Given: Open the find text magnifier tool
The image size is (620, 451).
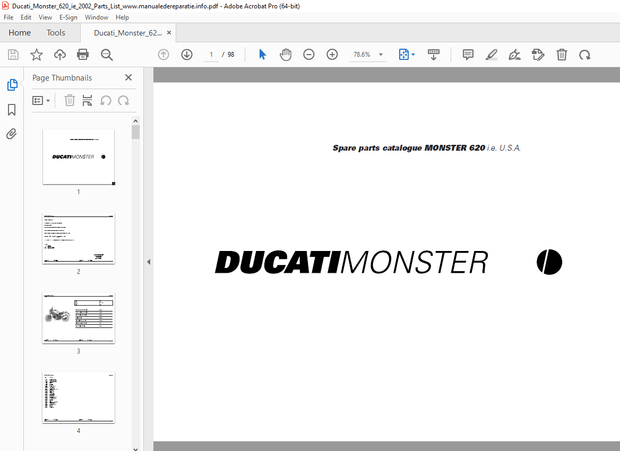Looking at the screenshot, I should pyautogui.click(x=107, y=55).
